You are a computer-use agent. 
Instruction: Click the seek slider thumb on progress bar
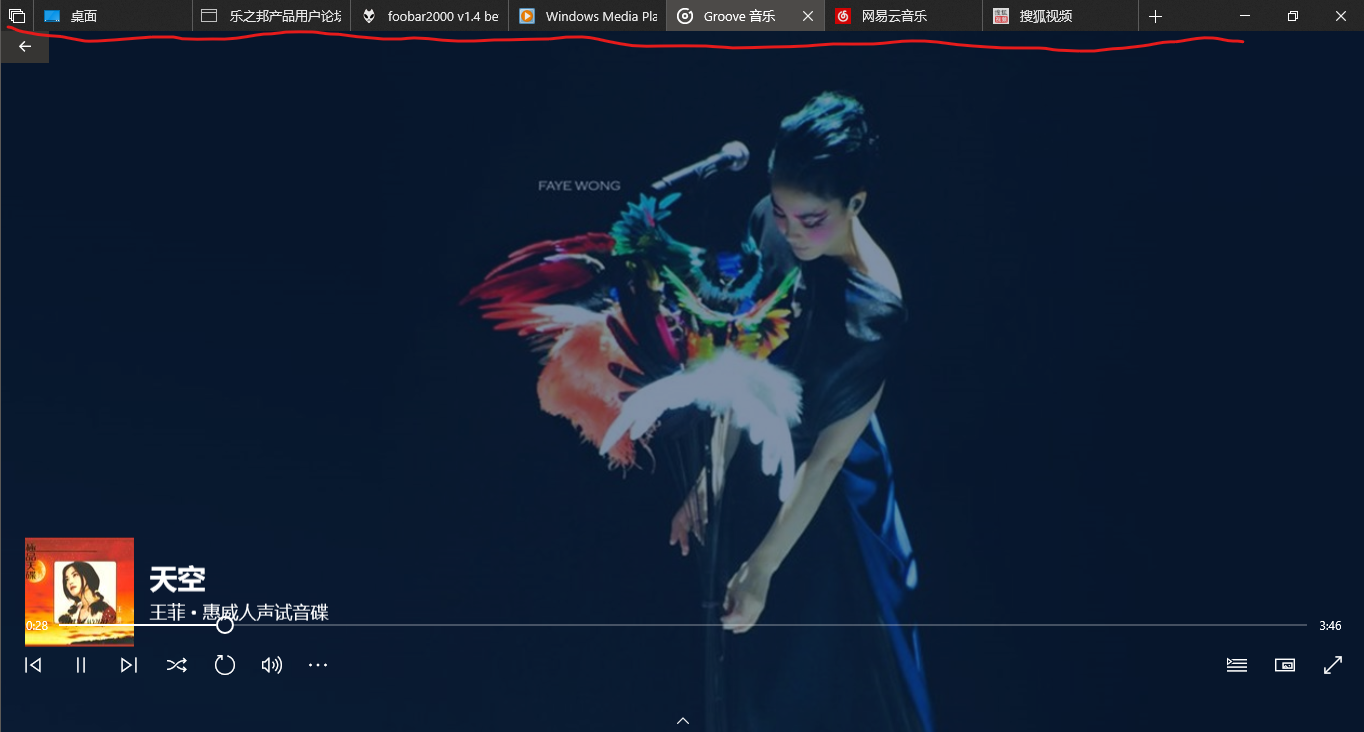point(225,625)
